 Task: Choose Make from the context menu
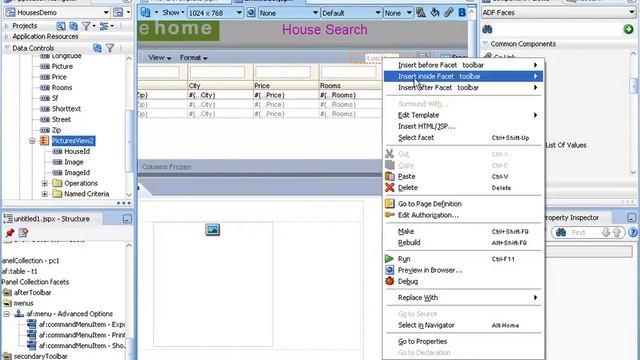pos(463,231)
